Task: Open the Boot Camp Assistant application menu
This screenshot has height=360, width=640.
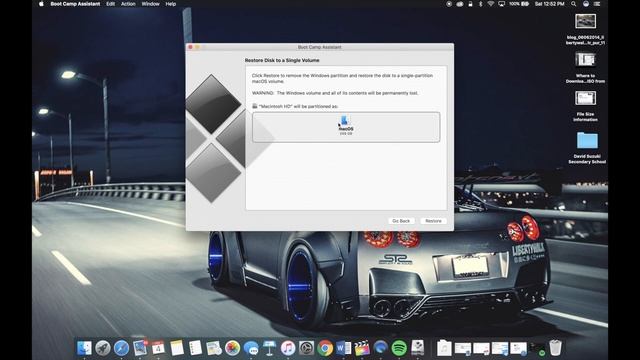Action: pyautogui.click(x=75, y=4)
